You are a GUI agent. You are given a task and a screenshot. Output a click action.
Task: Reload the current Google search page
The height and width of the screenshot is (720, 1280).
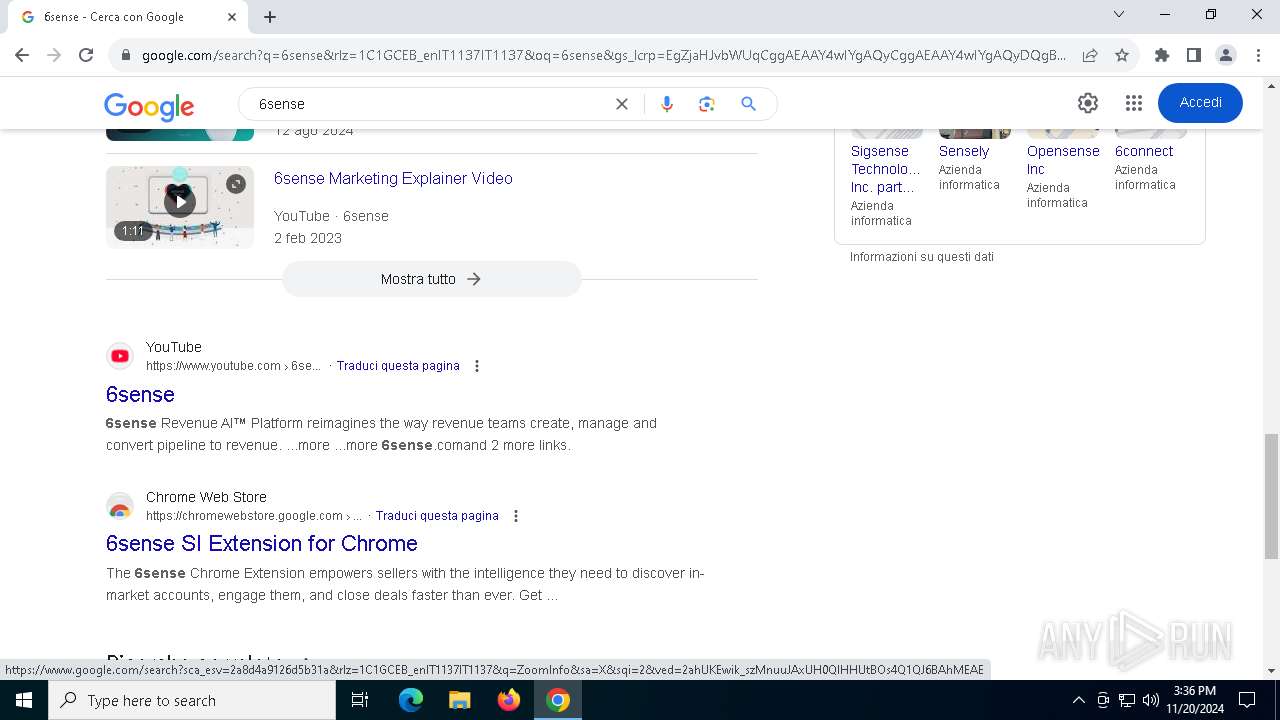[86, 55]
